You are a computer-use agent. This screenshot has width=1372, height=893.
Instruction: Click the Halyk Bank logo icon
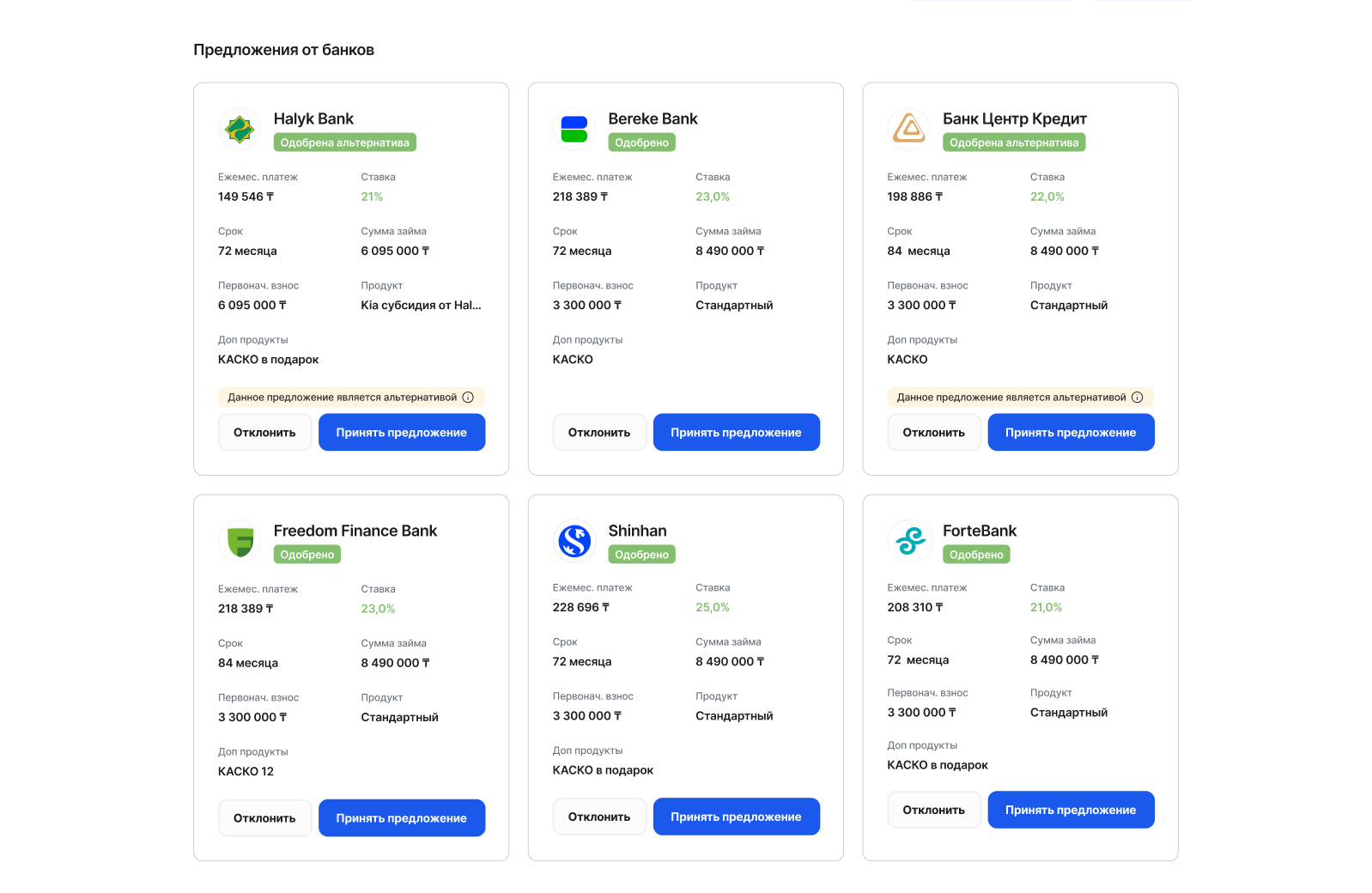click(240, 130)
